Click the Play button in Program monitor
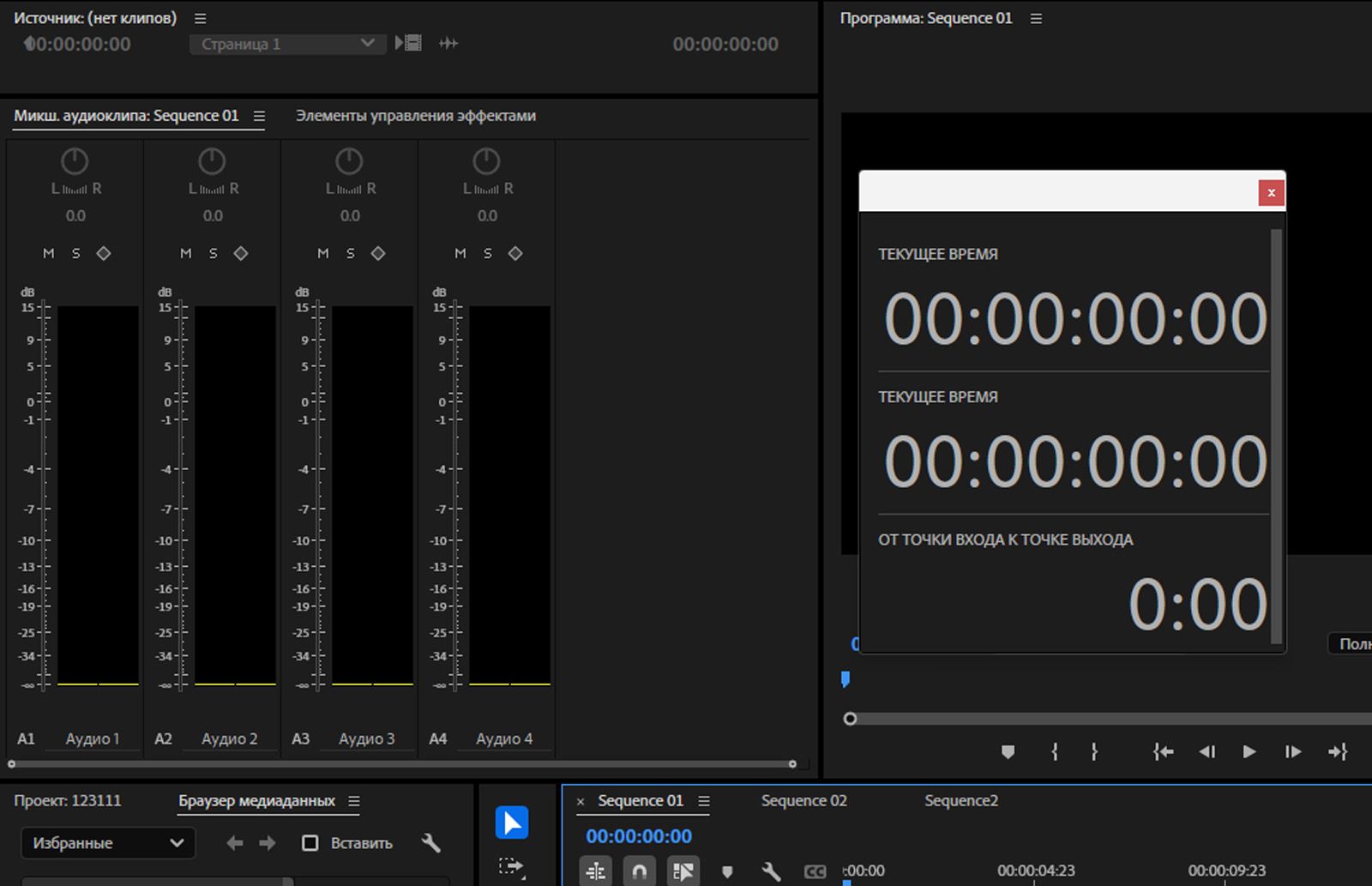 tap(1249, 752)
